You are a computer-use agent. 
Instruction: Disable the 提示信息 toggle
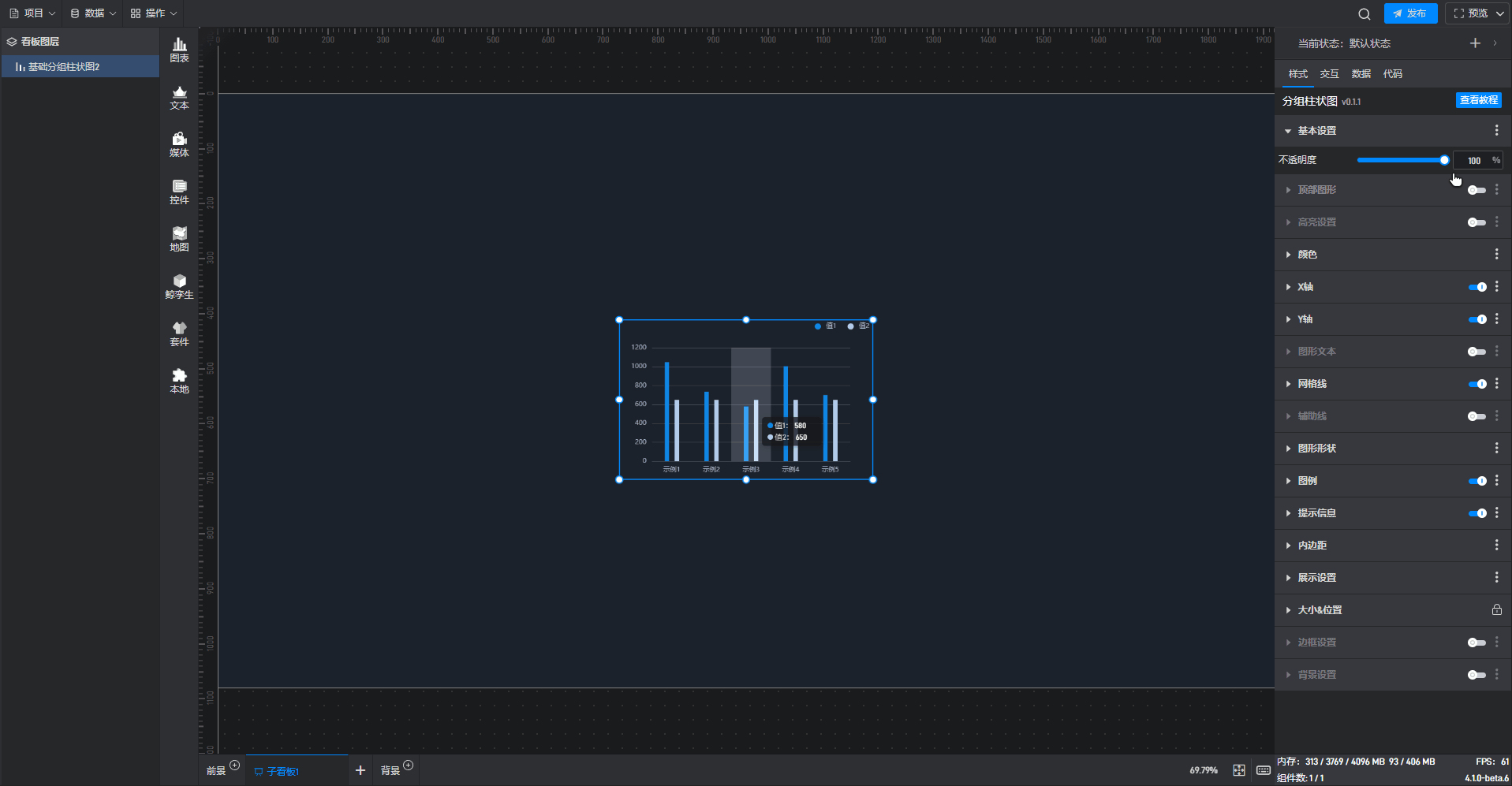1477,513
